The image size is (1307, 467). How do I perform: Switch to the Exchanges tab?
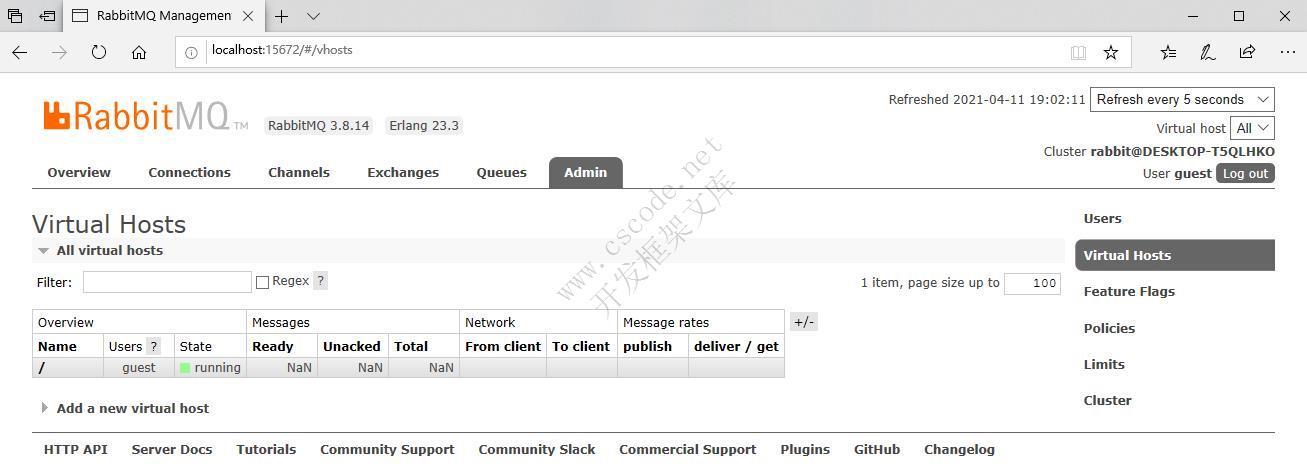tap(402, 172)
